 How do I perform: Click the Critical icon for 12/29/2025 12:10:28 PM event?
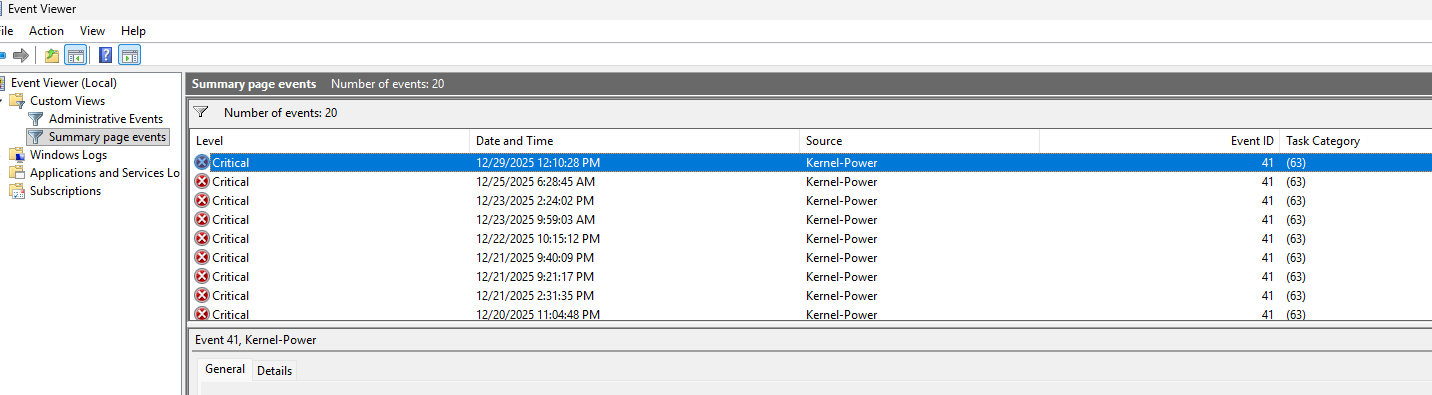coord(202,162)
